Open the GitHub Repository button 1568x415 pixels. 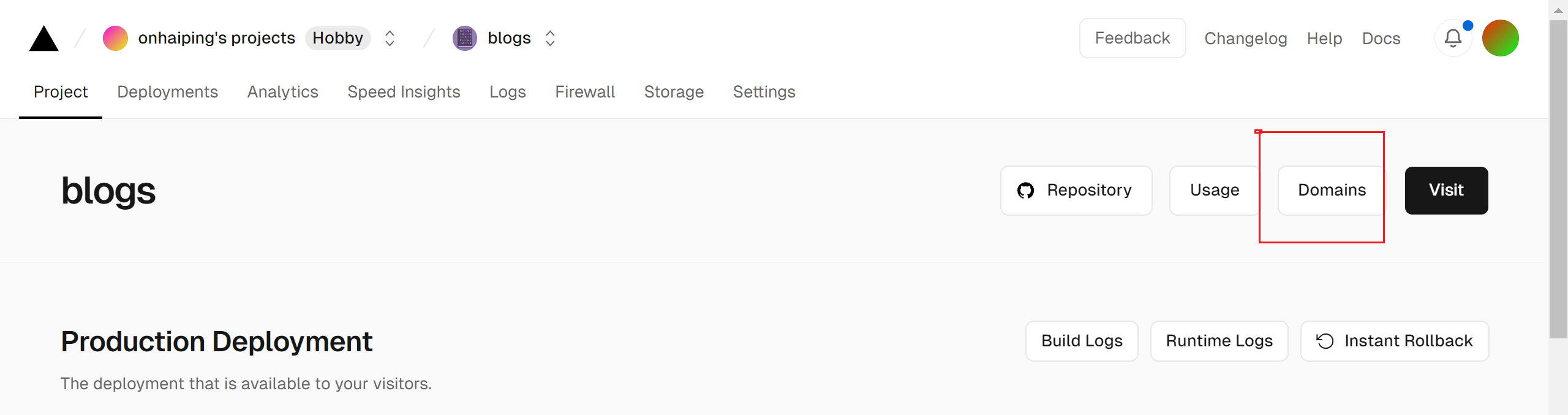pyautogui.click(x=1076, y=191)
